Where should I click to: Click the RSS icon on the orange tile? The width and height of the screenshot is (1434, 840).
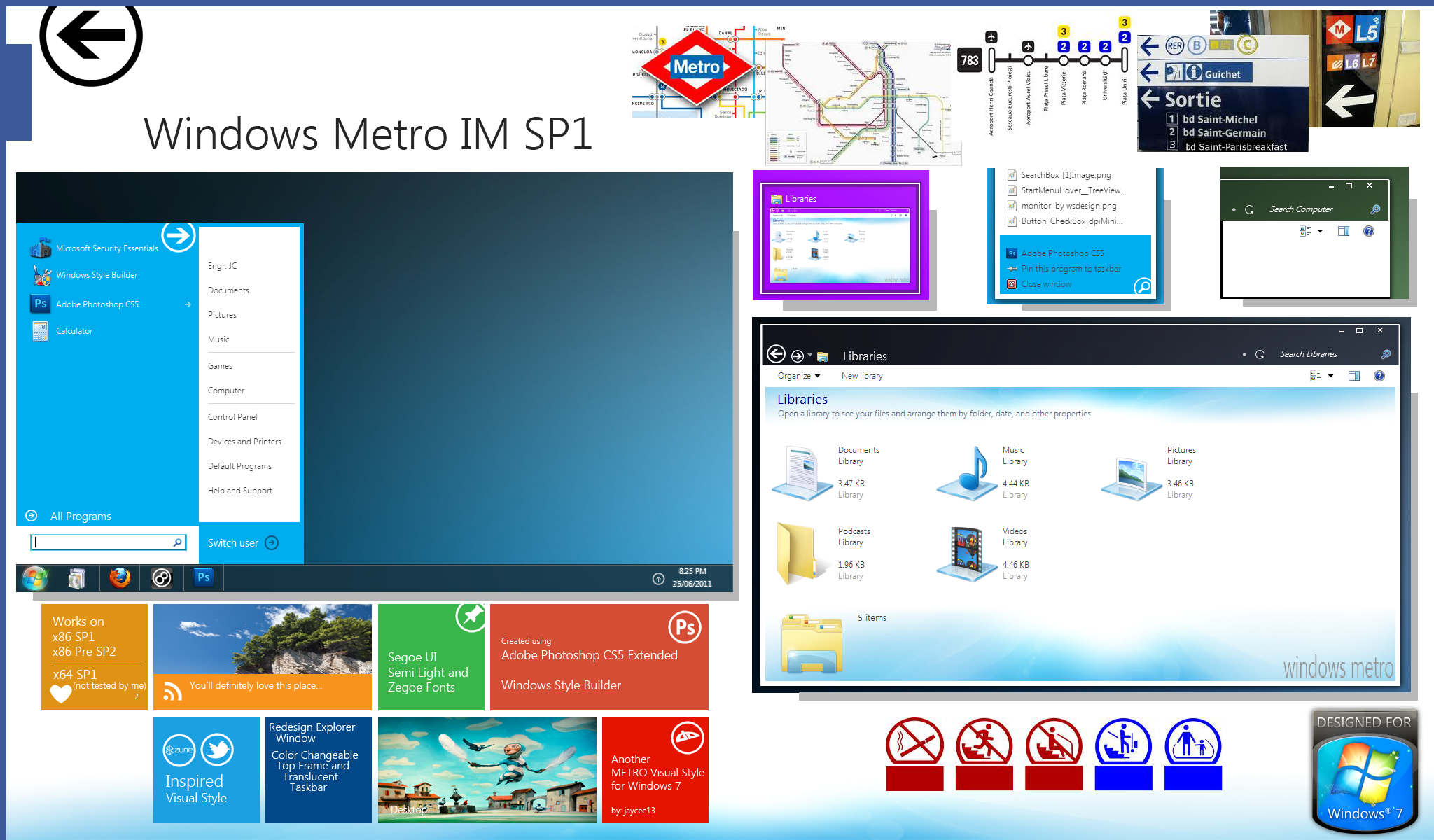pos(172,692)
